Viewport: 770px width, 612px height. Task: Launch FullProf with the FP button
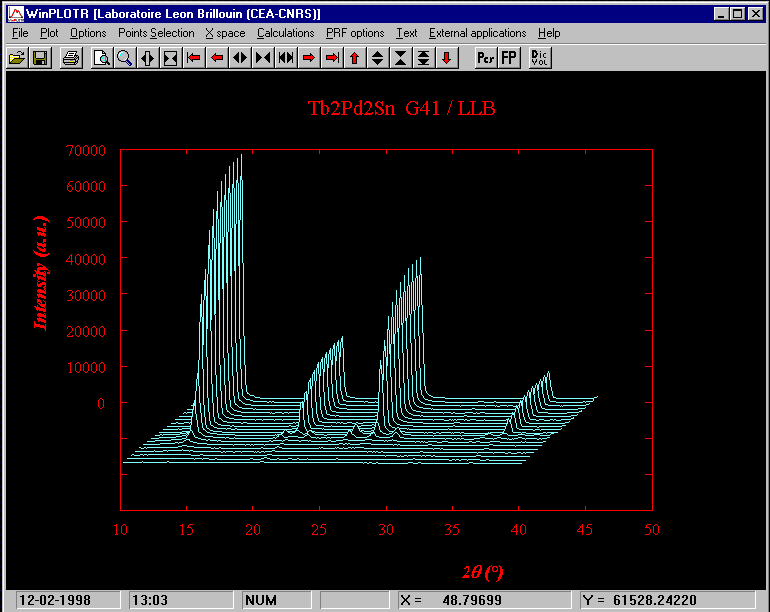point(509,58)
